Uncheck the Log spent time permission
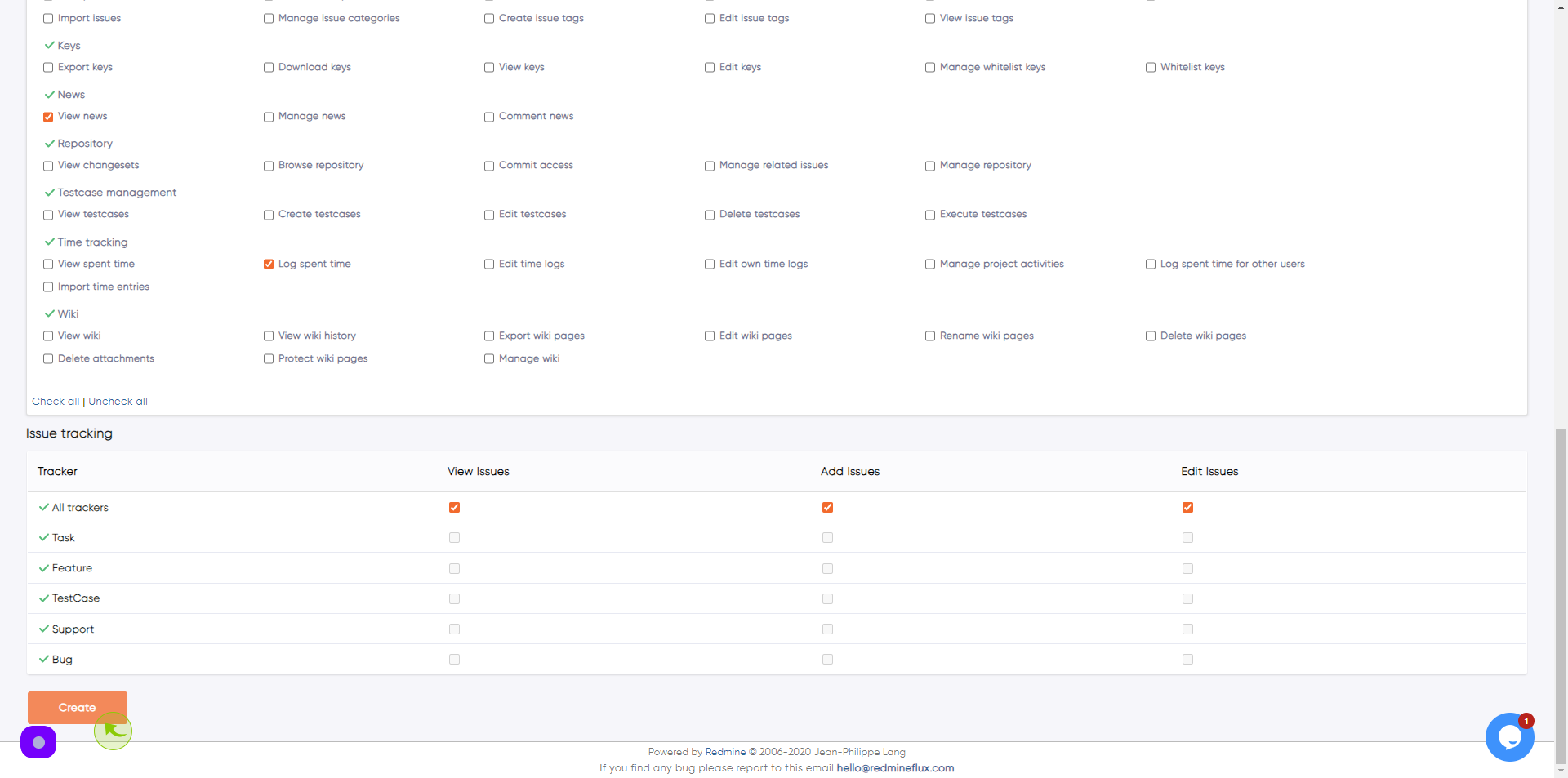The image size is (1568, 778). pos(269,264)
